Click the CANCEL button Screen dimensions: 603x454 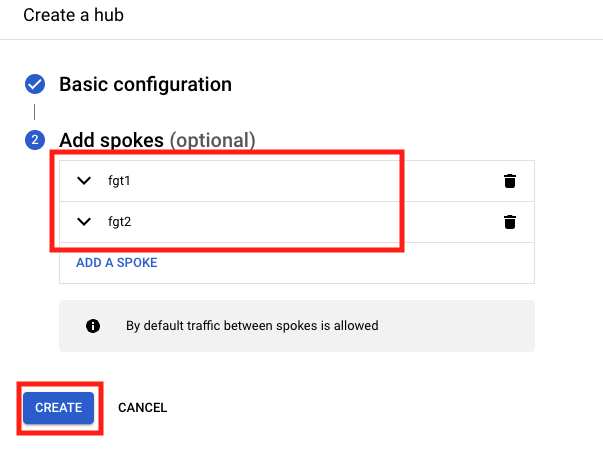(142, 407)
